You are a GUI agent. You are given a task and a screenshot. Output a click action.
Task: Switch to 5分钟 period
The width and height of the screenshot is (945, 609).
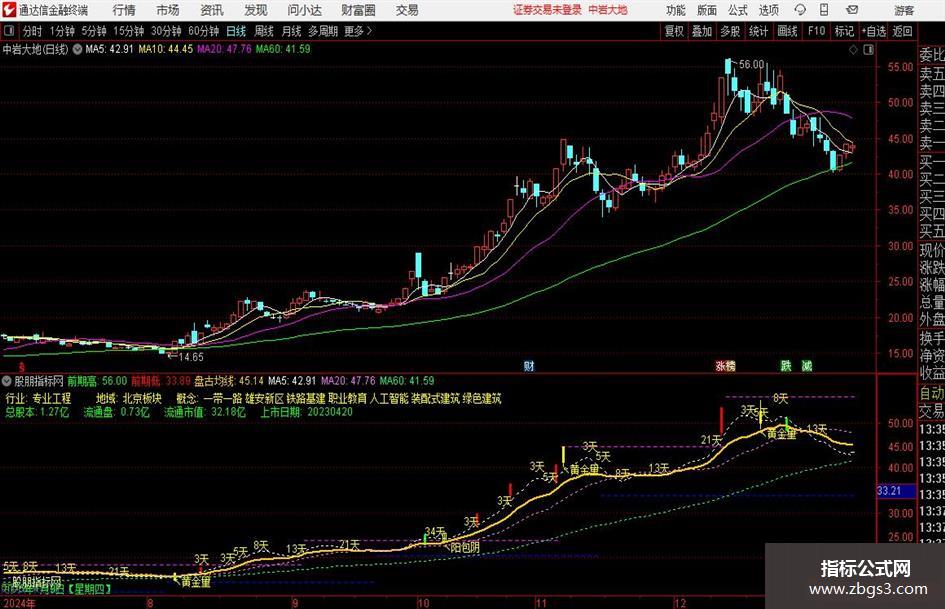point(93,31)
